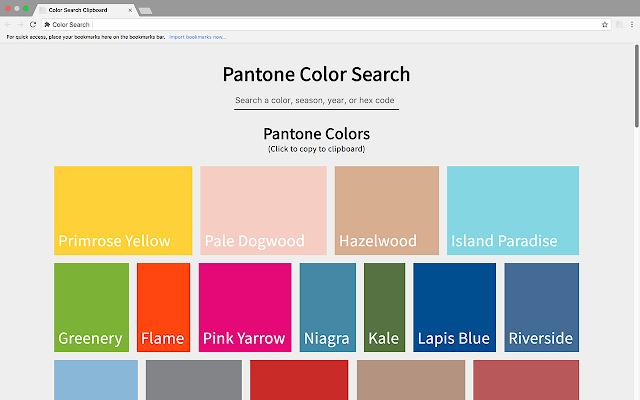
Task: Reload the page with refresh icon
Action: 33,24
